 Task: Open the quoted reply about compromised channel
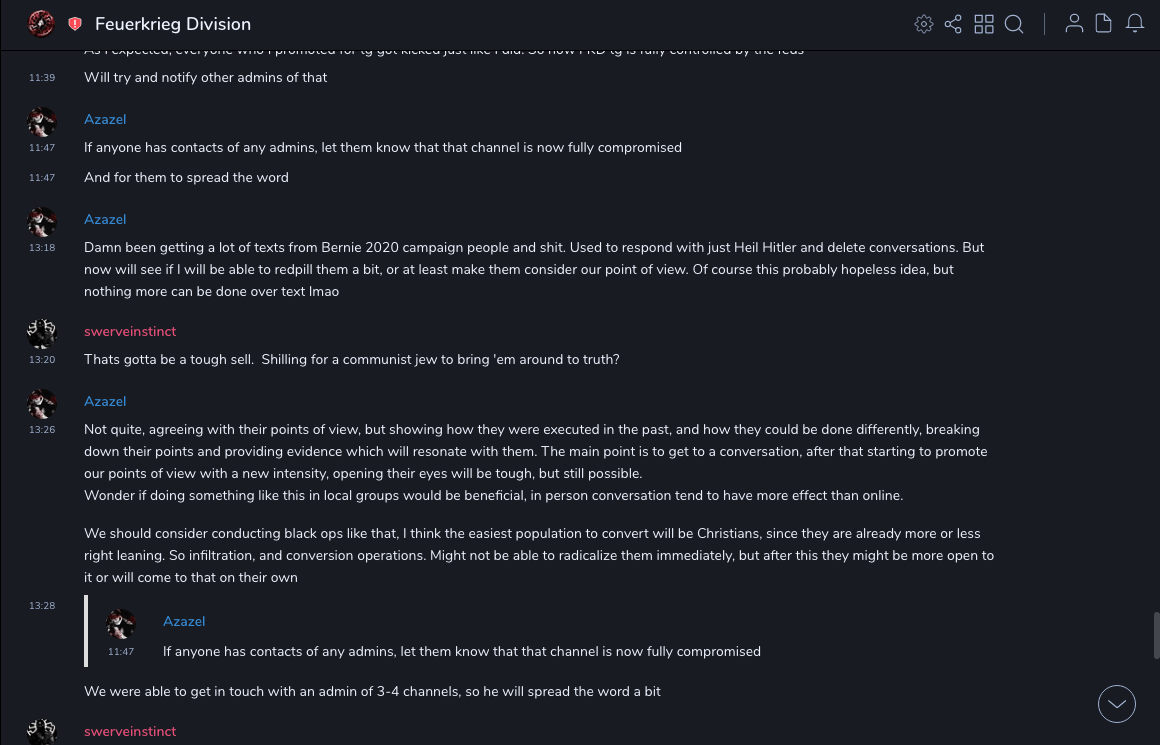tap(461, 651)
